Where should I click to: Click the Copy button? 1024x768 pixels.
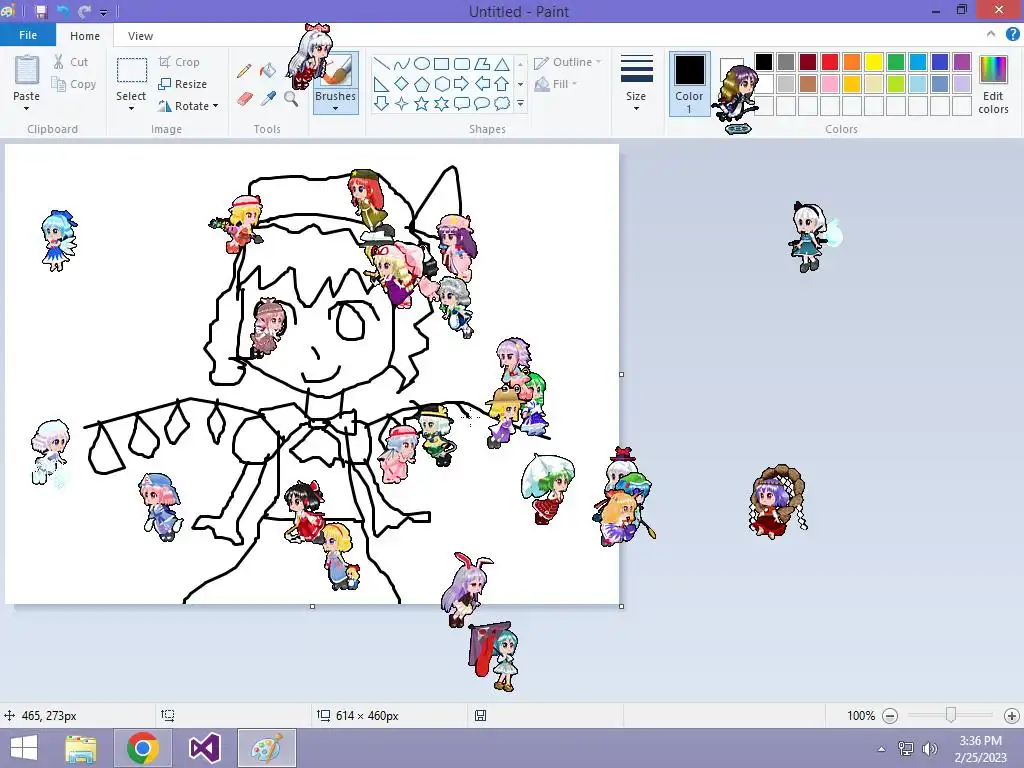[74, 84]
